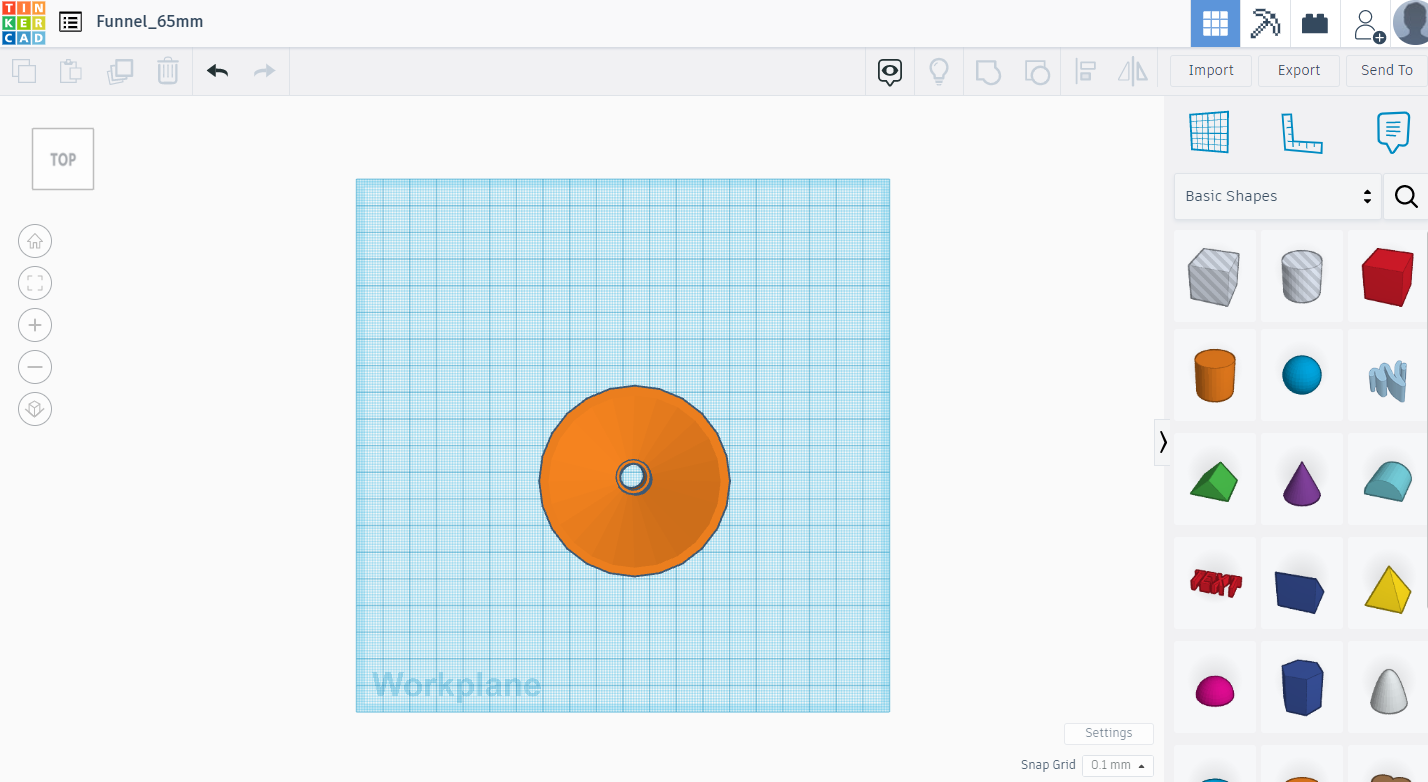Open the Mirror tool

point(1133,71)
